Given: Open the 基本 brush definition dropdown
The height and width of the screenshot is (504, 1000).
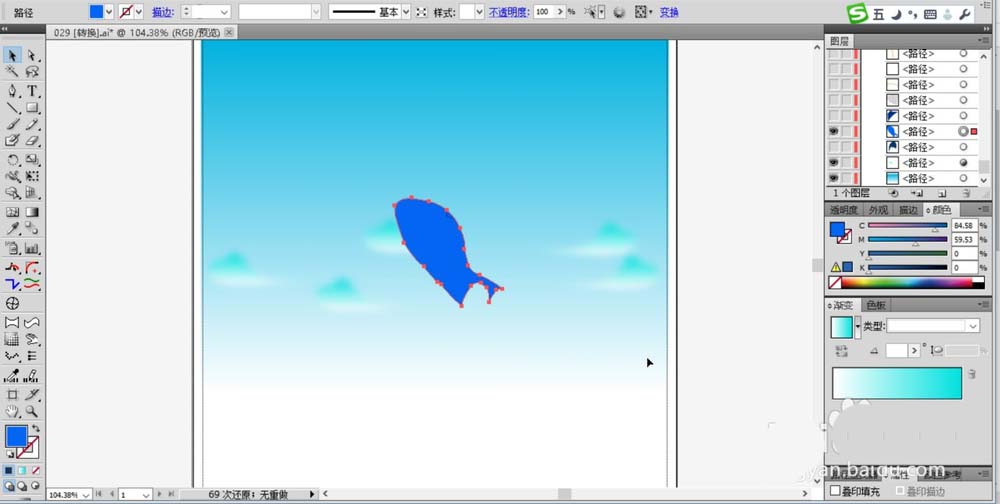Looking at the screenshot, I should tap(406, 12).
